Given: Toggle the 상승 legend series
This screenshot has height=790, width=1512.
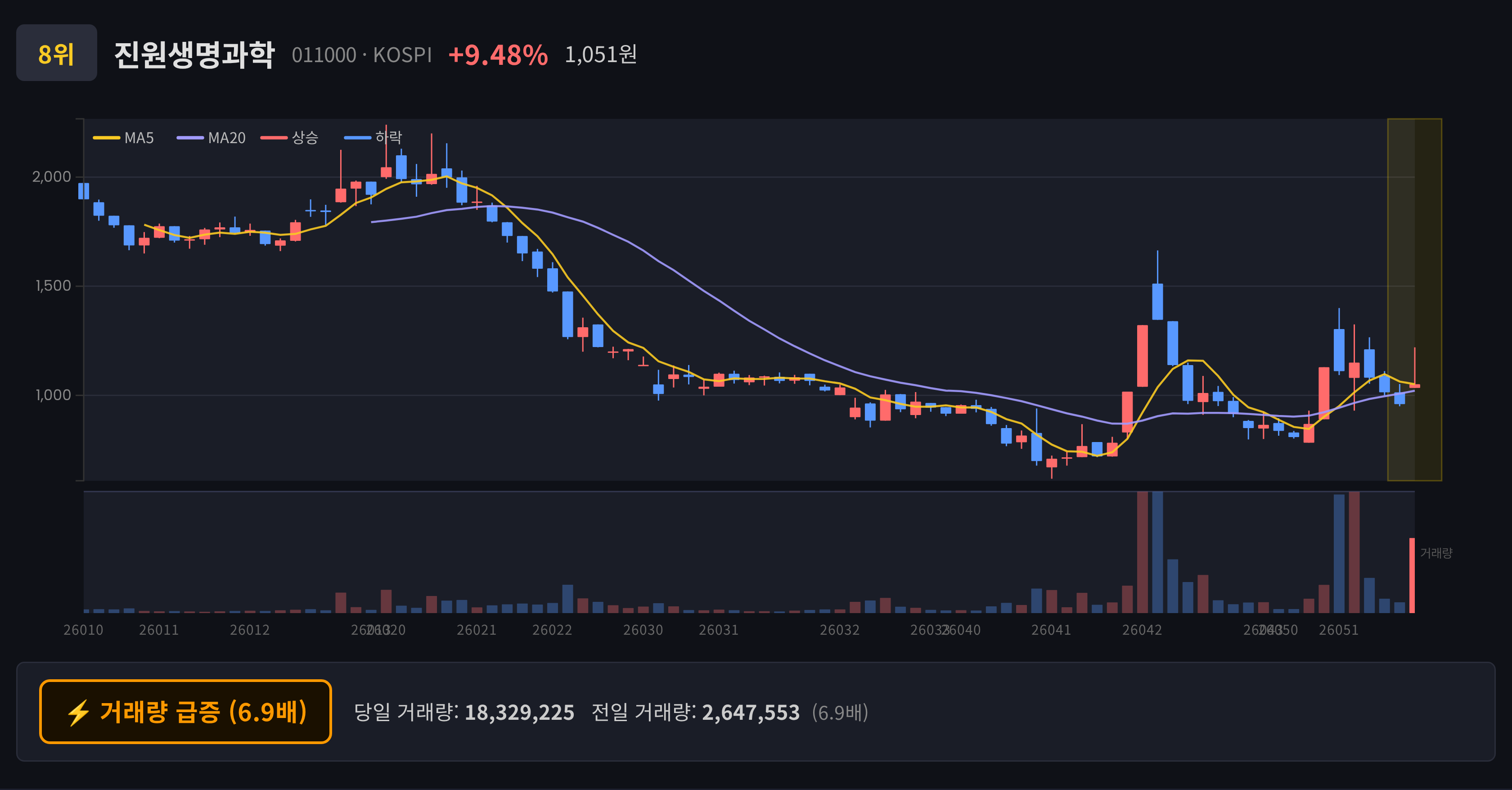Looking at the screenshot, I should pos(289,138).
